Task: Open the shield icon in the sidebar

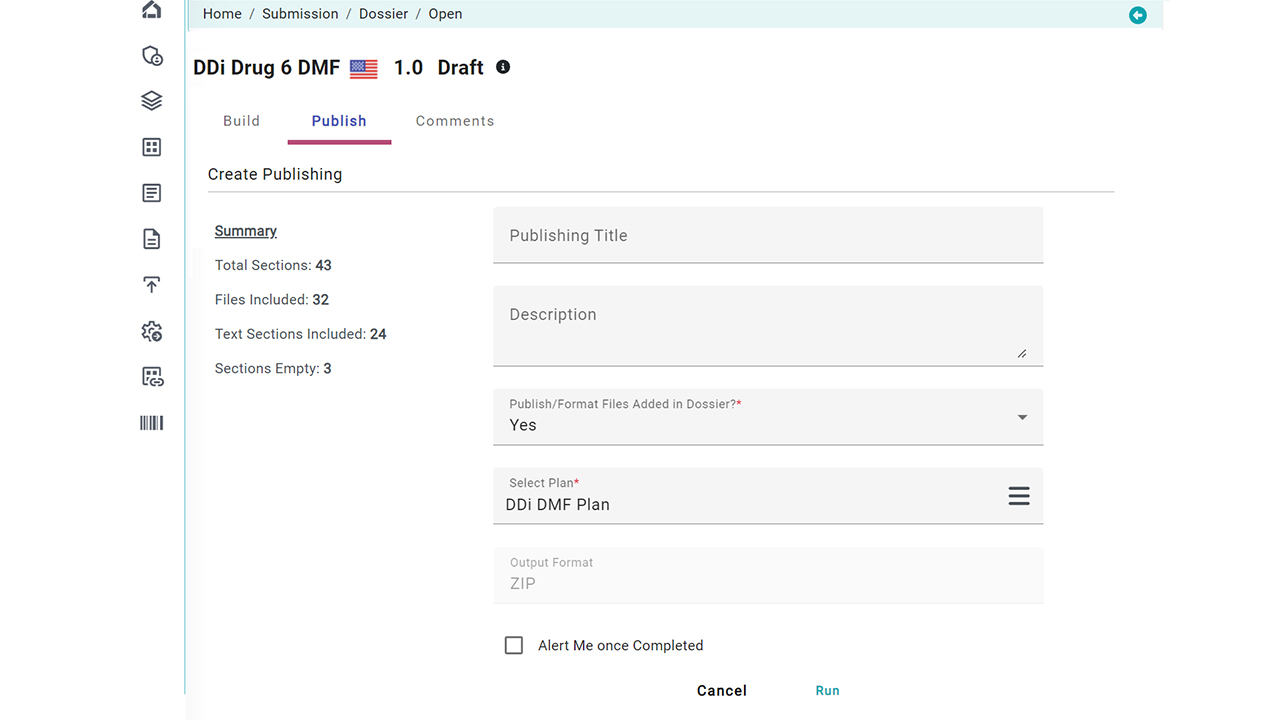Action: click(151, 56)
